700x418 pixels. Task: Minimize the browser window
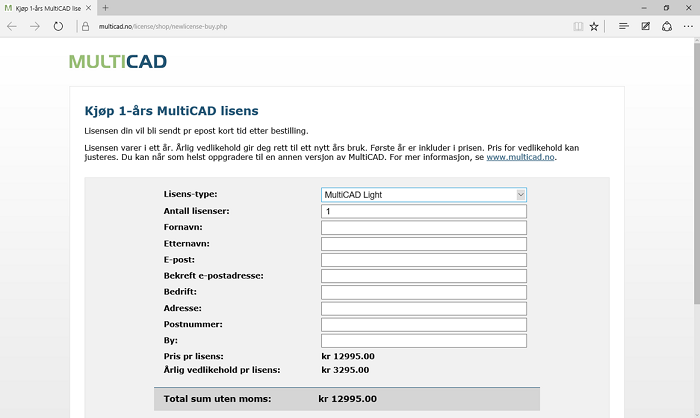coord(644,8)
